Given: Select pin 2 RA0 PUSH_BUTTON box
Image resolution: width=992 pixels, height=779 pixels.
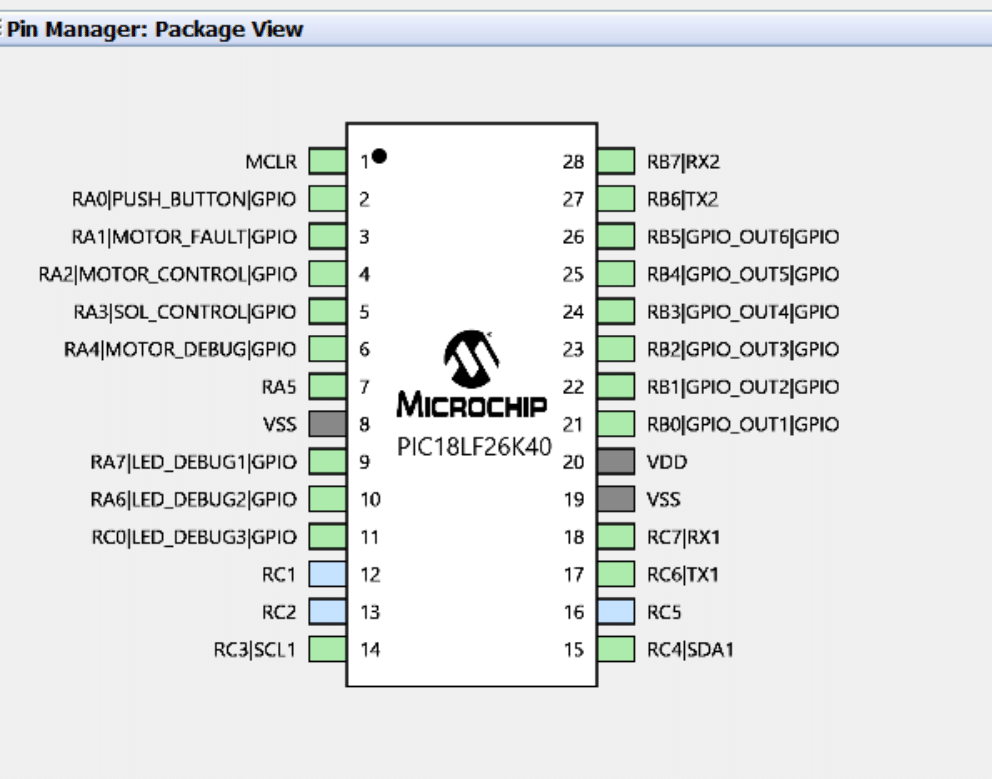Looking at the screenshot, I should point(328,199).
